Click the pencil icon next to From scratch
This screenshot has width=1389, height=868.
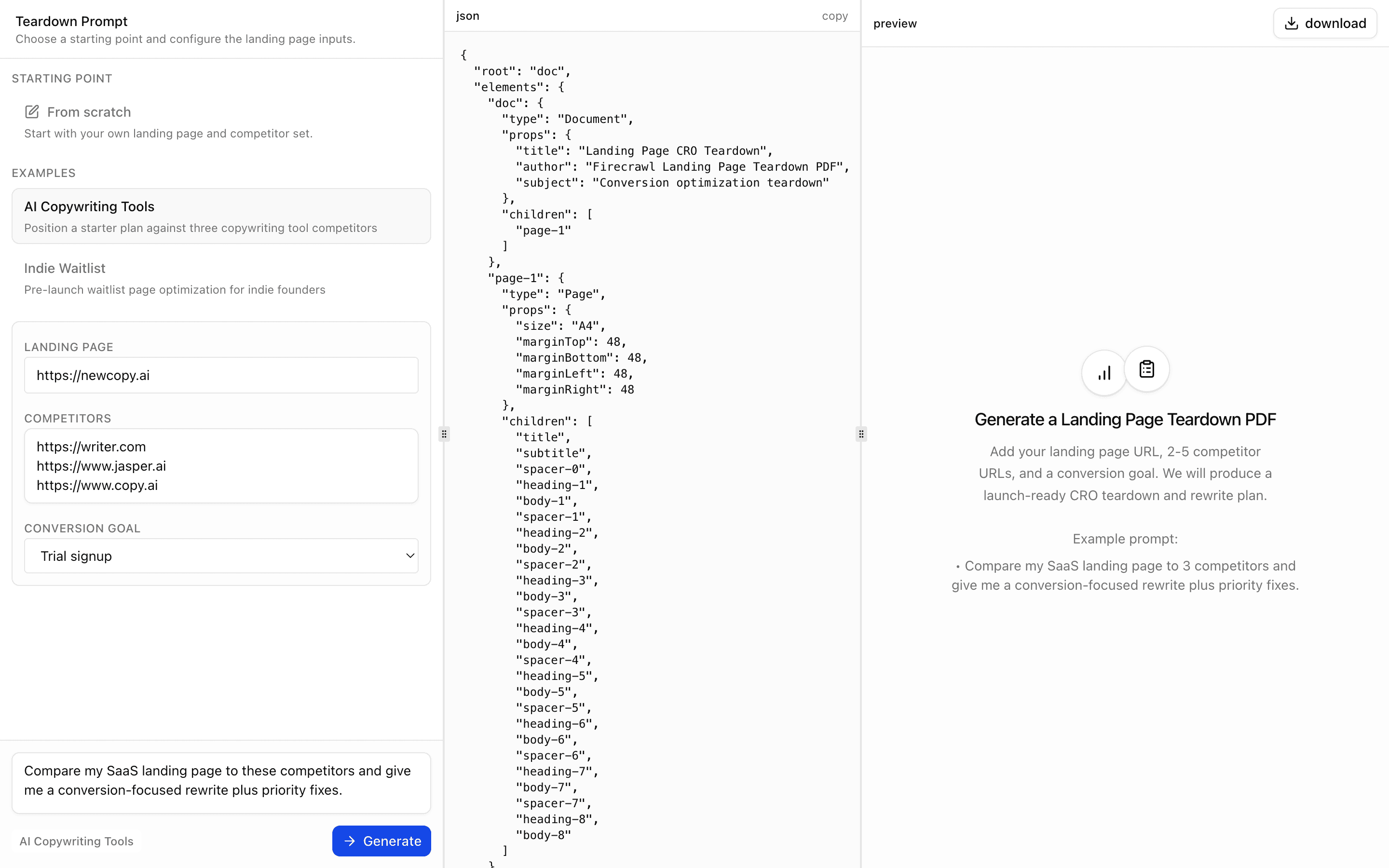pos(31,111)
